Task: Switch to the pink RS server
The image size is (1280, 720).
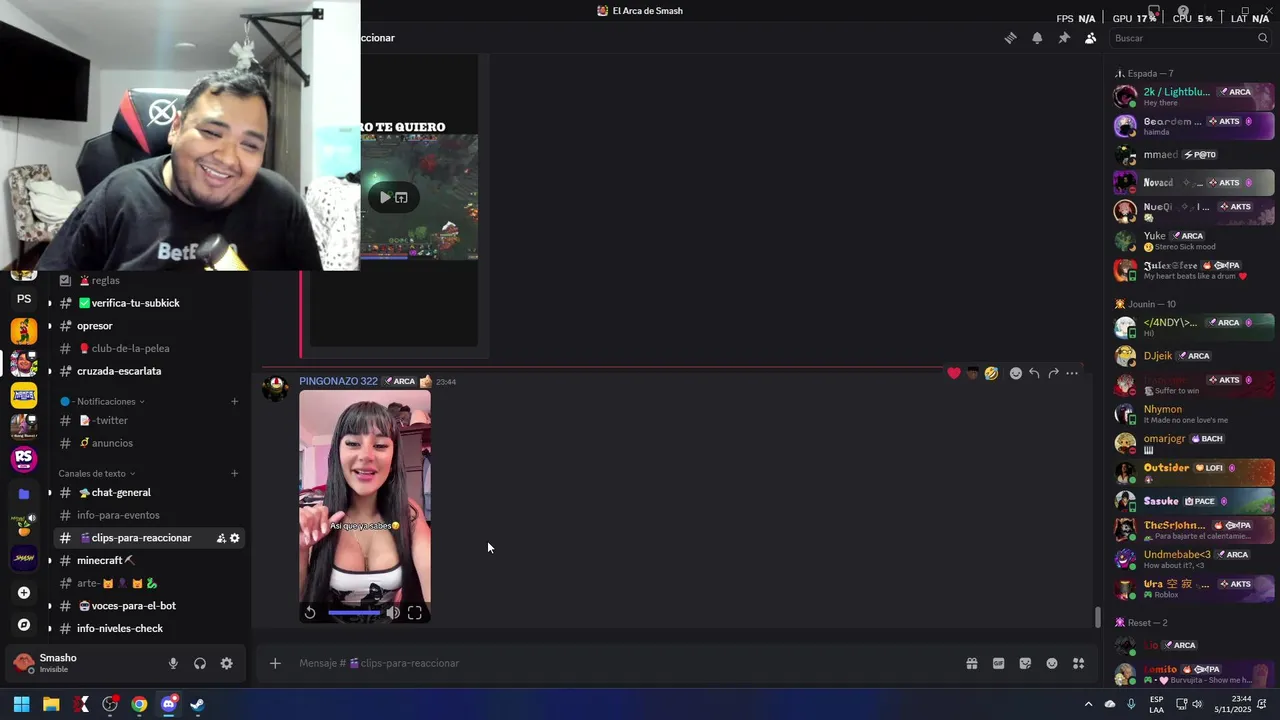Action: point(24,459)
